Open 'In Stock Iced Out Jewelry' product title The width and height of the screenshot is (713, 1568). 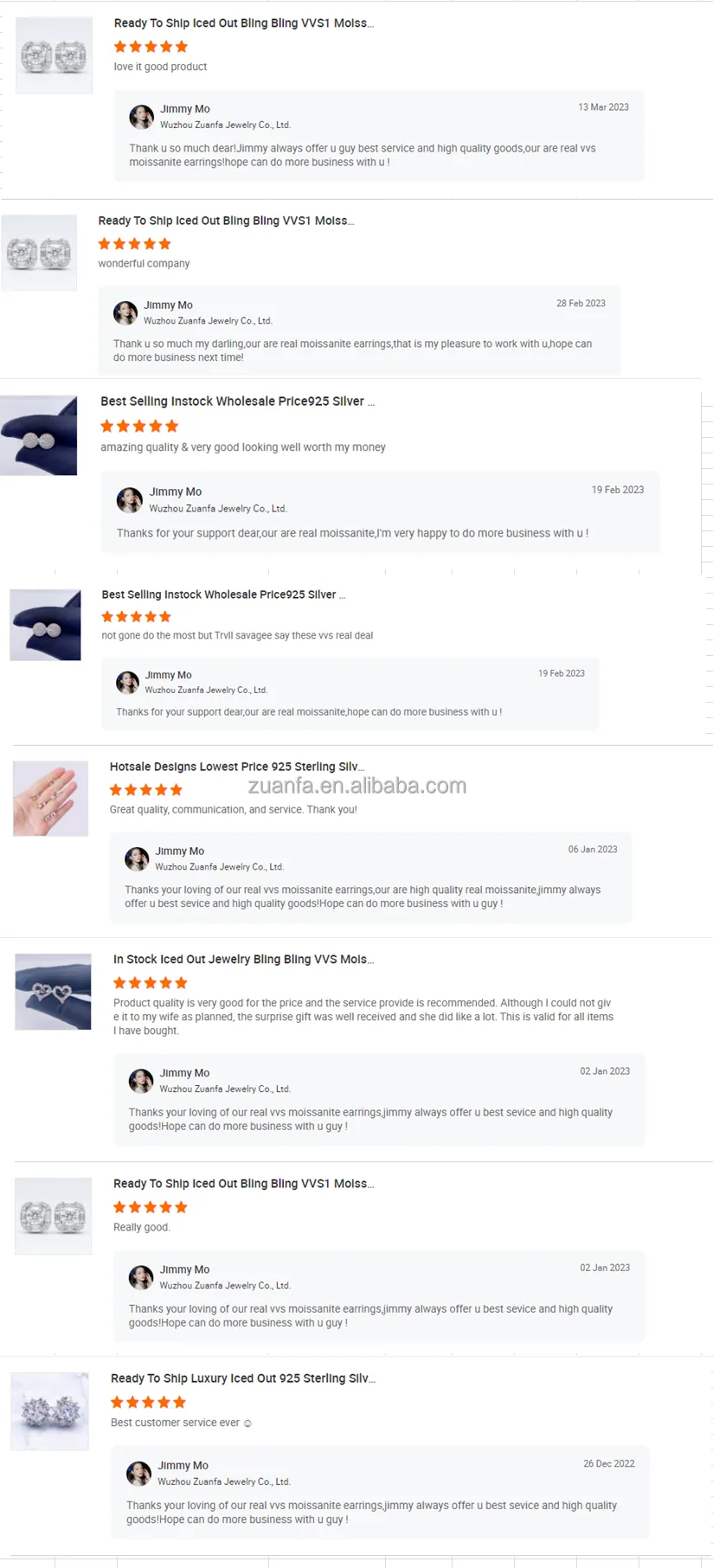coord(243,960)
